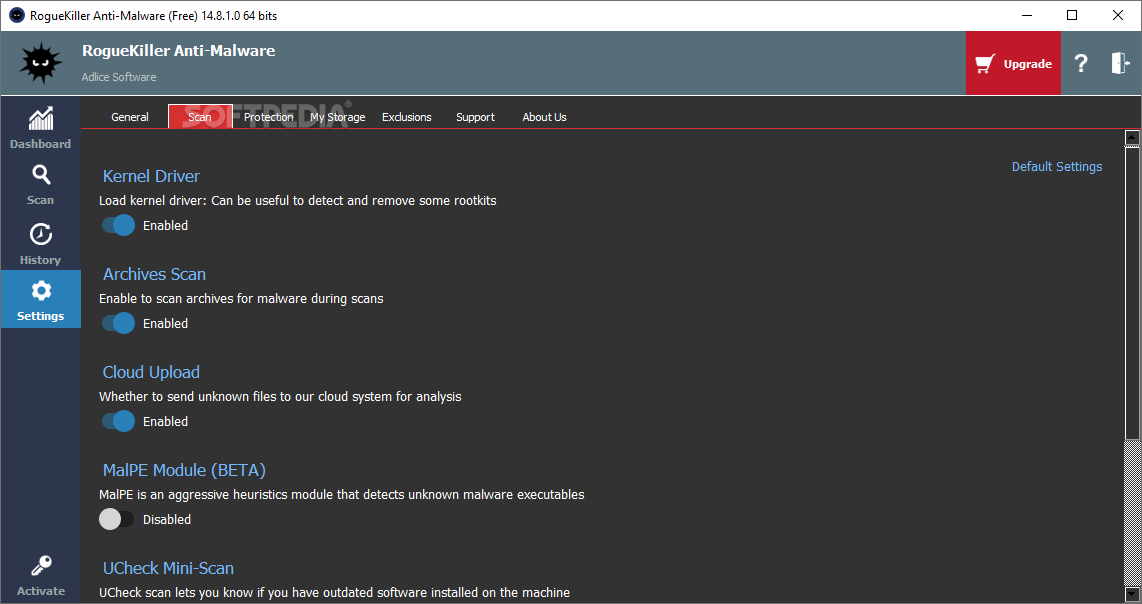Click the Archives Scan heading
1142x604 pixels.
(x=154, y=274)
